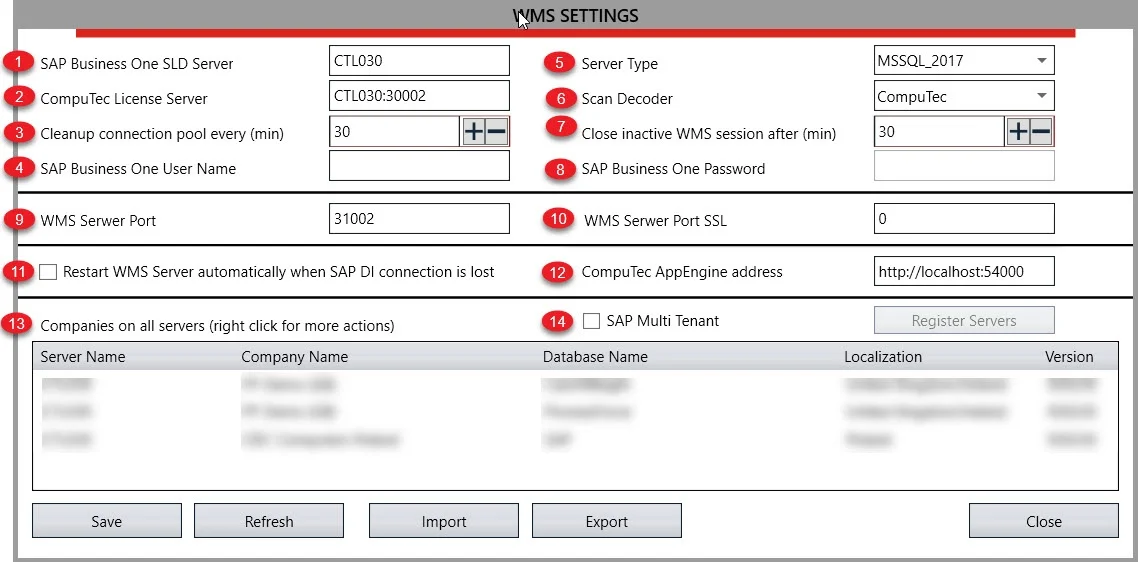Focus the SAP Business One Password field
Screen dimensions: 1138x562
[964, 166]
